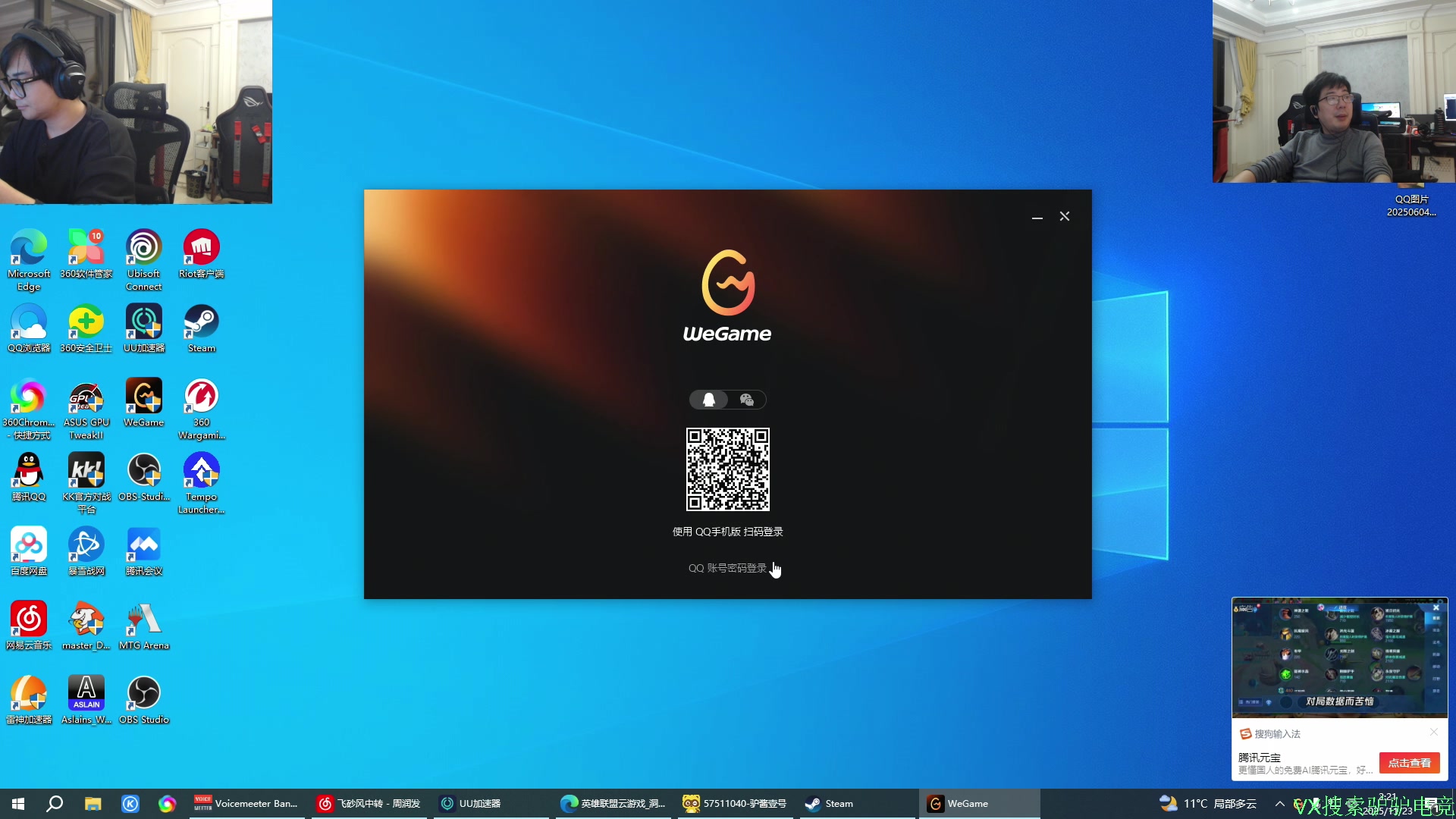Open 网易云音乐 desktop icon

(29, 625)
